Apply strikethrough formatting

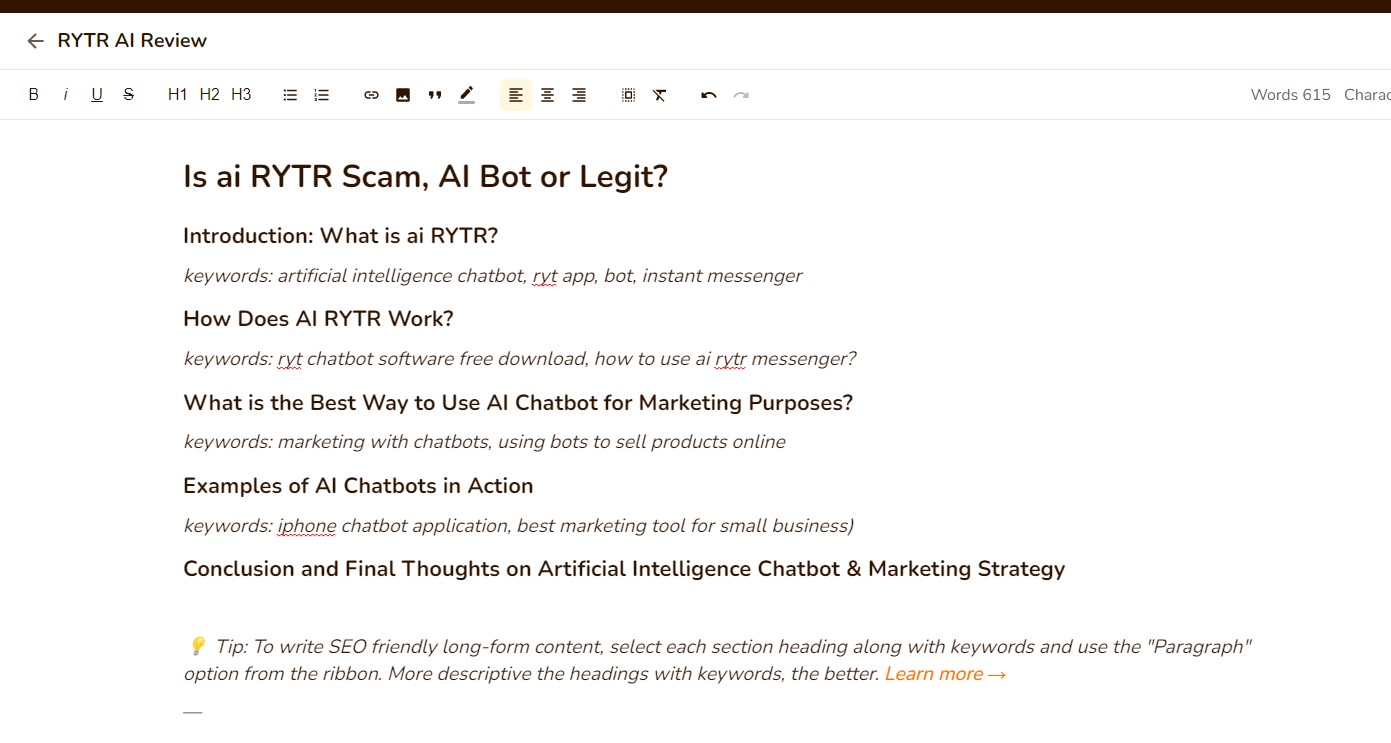click(x=129, y=95)
